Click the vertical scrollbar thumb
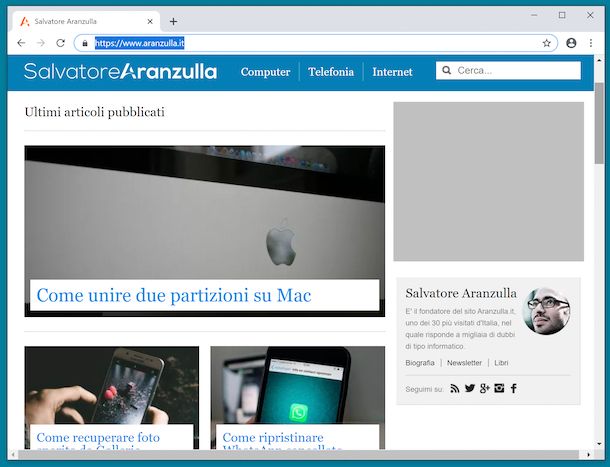This screenshot has width=610, height=467. 599,123
